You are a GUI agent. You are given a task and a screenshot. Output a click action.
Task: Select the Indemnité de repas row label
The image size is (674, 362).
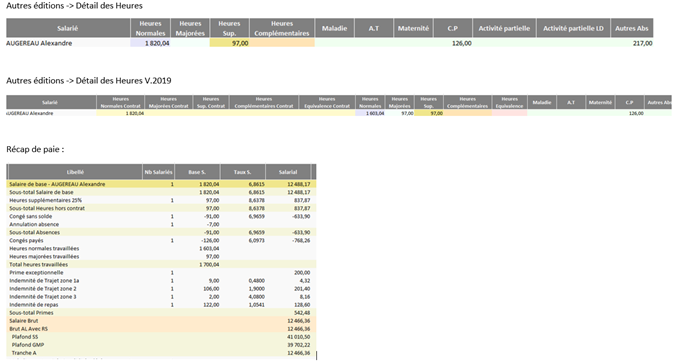[x=34, y=305]
